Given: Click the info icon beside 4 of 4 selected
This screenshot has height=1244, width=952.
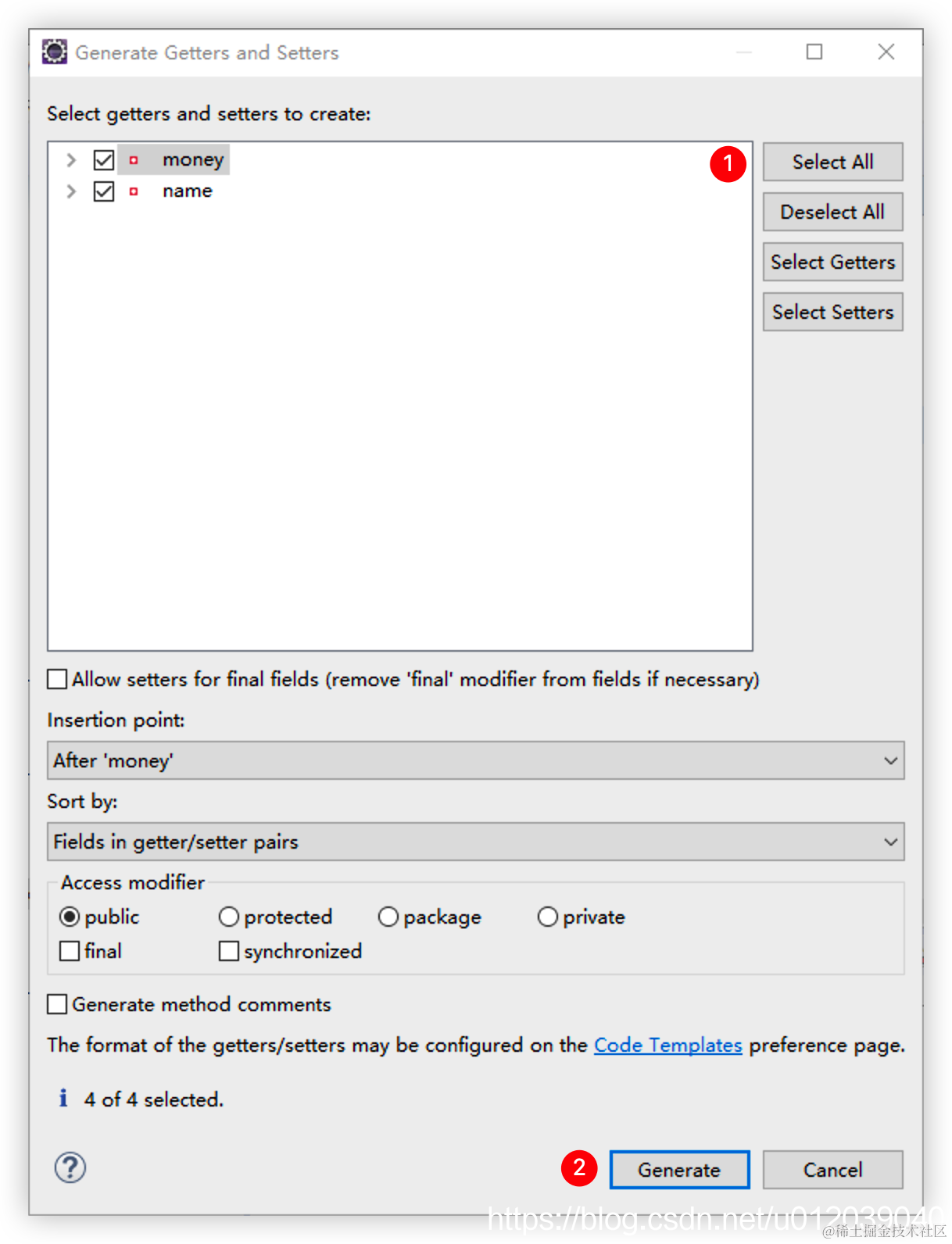Looking at the screenshot, I should (63, 1099).
